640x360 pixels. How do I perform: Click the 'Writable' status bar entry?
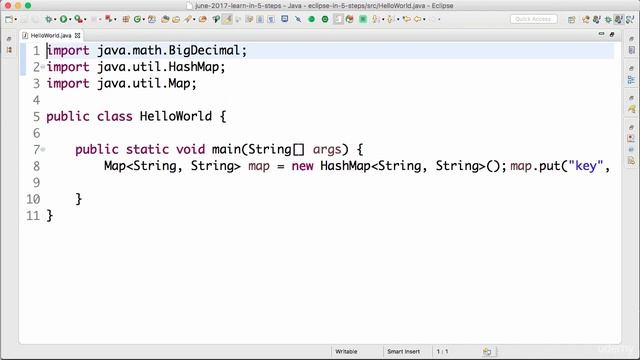(346, 351)
